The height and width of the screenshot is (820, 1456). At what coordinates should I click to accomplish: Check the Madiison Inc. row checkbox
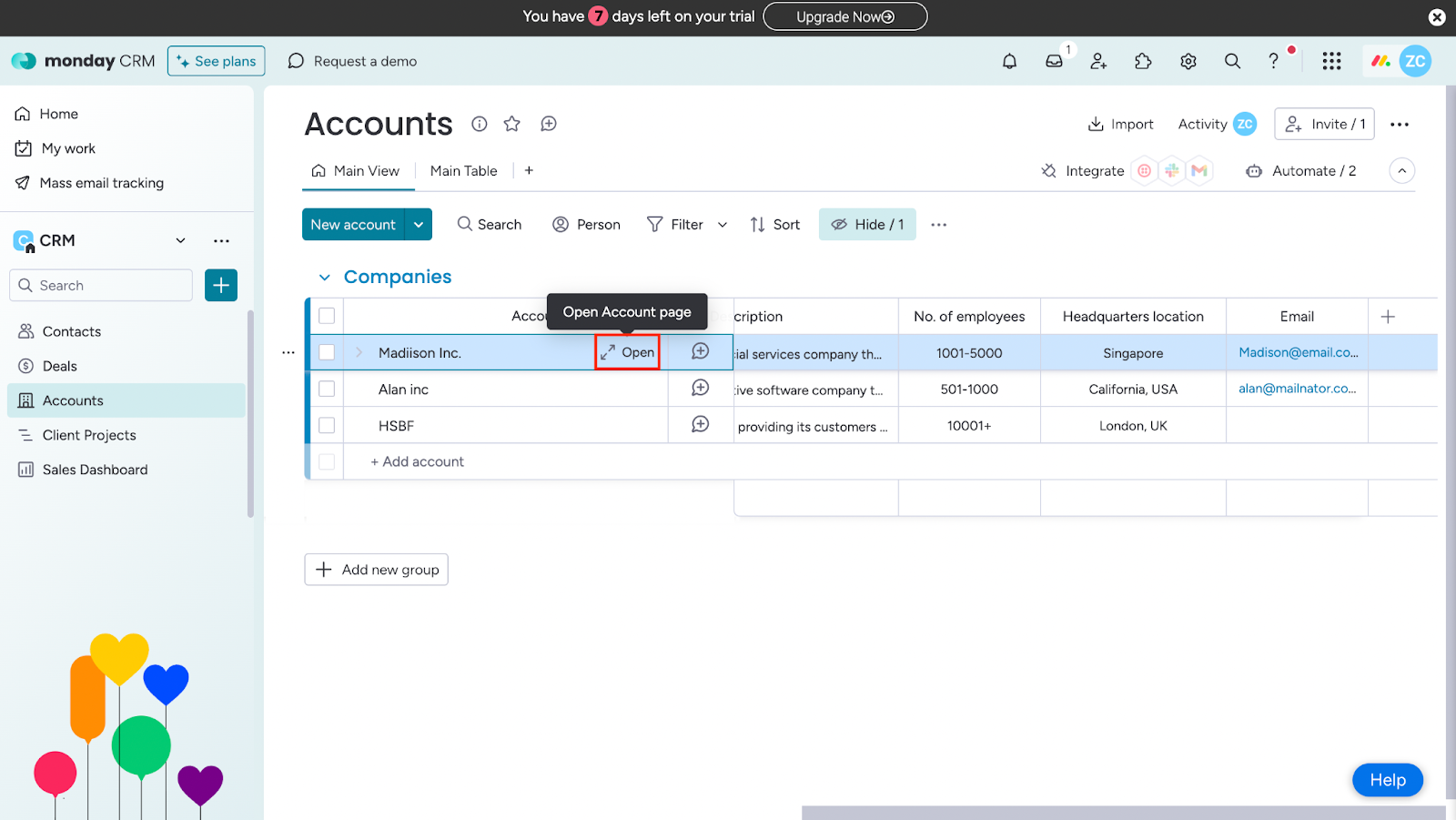pos(327,352)
